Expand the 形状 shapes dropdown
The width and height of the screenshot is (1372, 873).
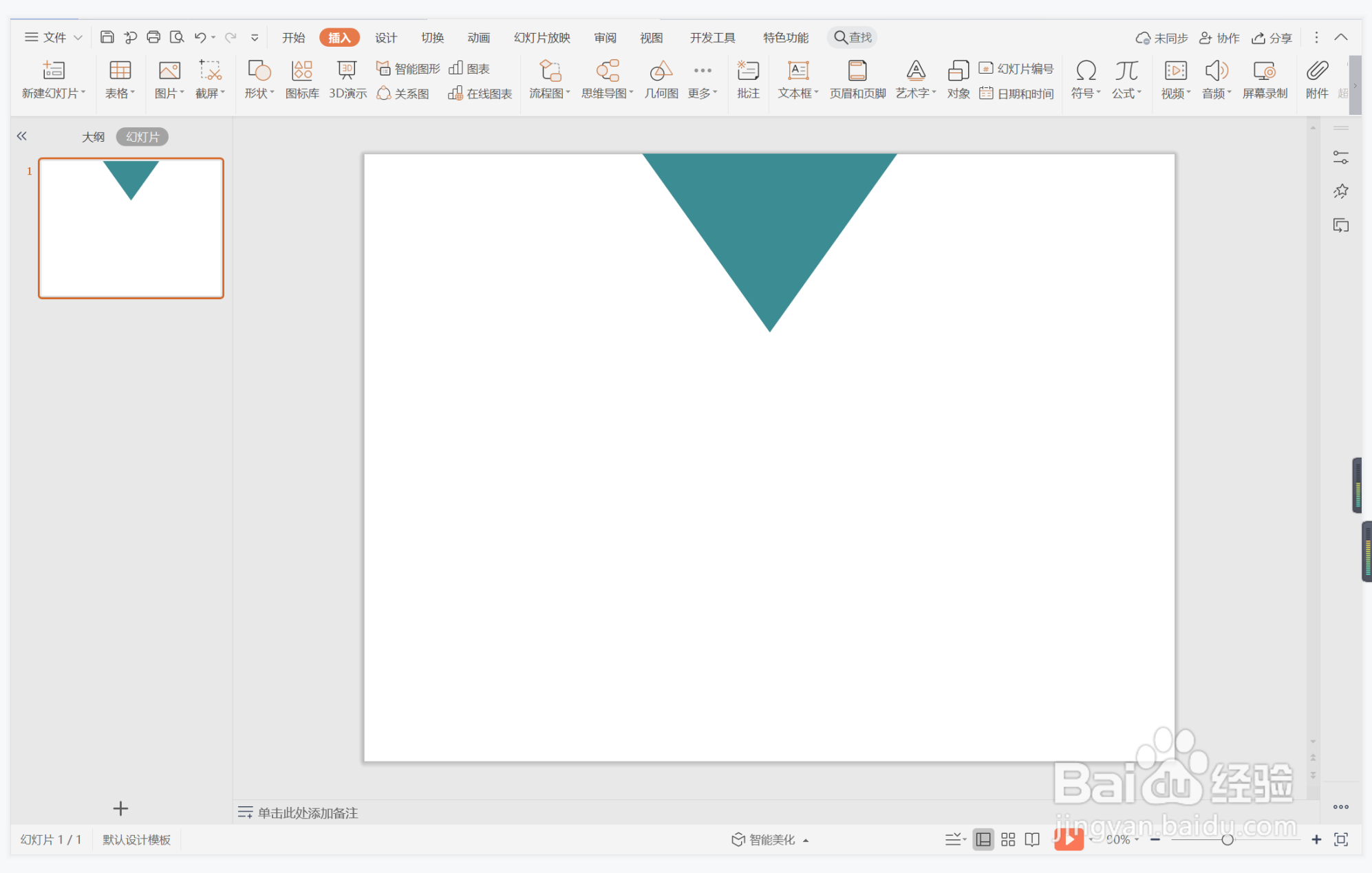[x=259, y=93]
